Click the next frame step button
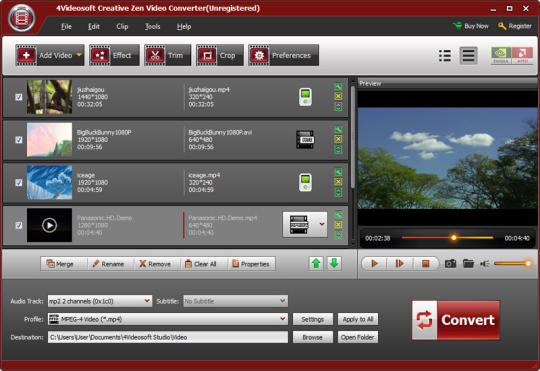This screenshot has height=371, width=540. tap(399, 264)
